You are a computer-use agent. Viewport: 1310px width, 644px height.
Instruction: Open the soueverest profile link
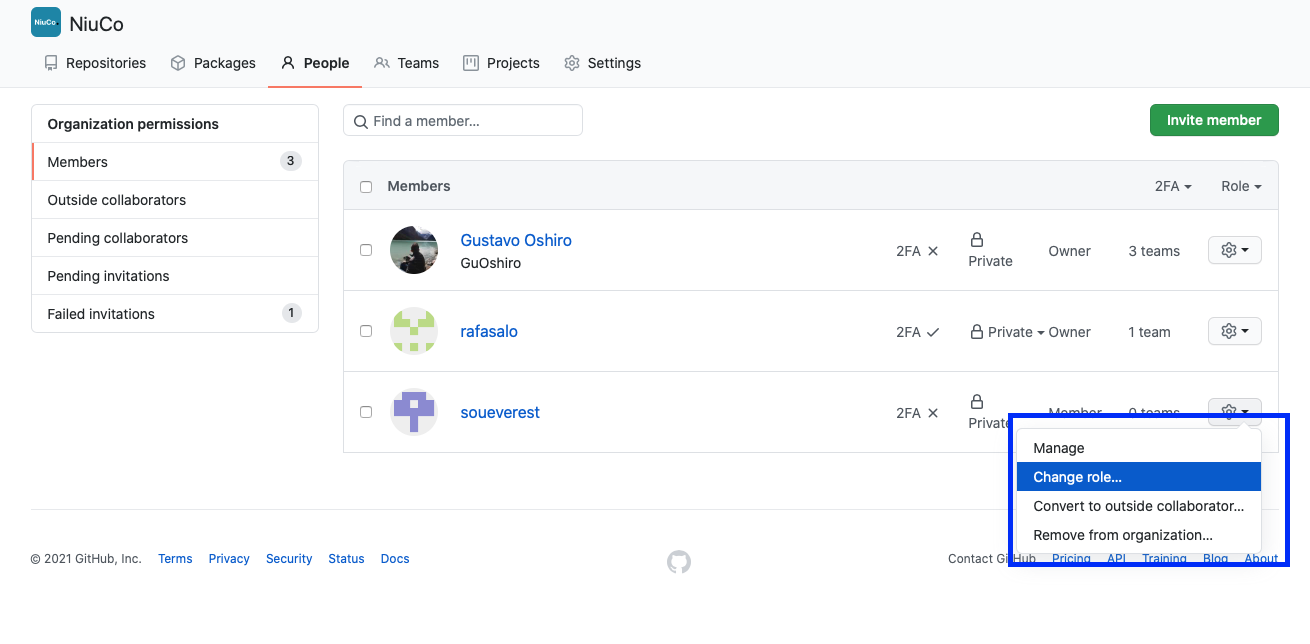point(500,412)
